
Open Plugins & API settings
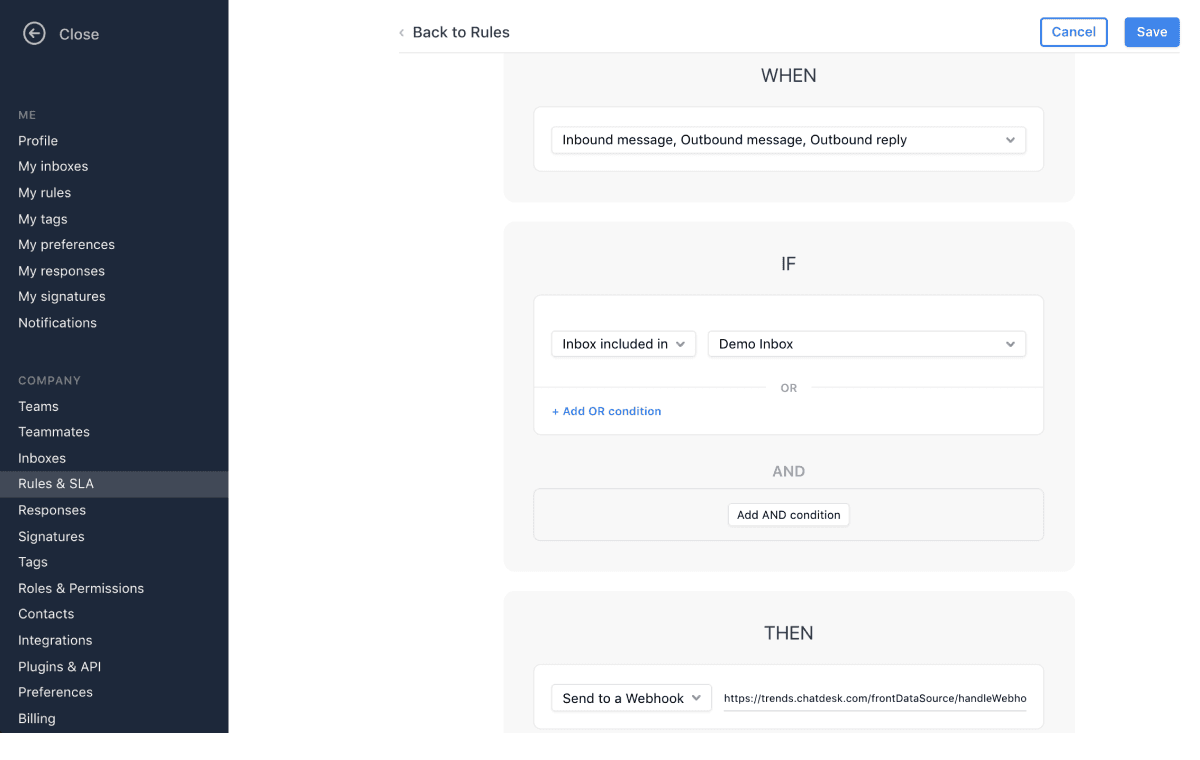point(58,666)
